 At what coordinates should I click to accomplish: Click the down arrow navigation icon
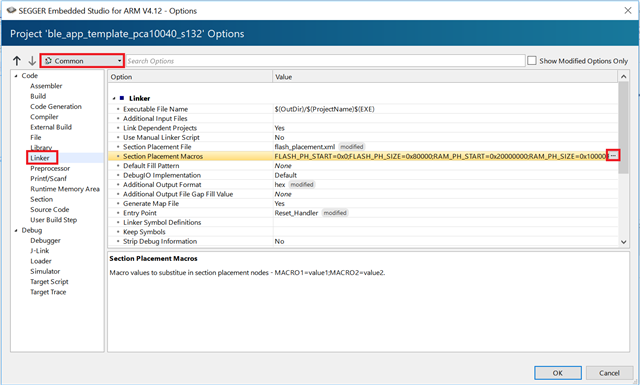coord(32,61)
